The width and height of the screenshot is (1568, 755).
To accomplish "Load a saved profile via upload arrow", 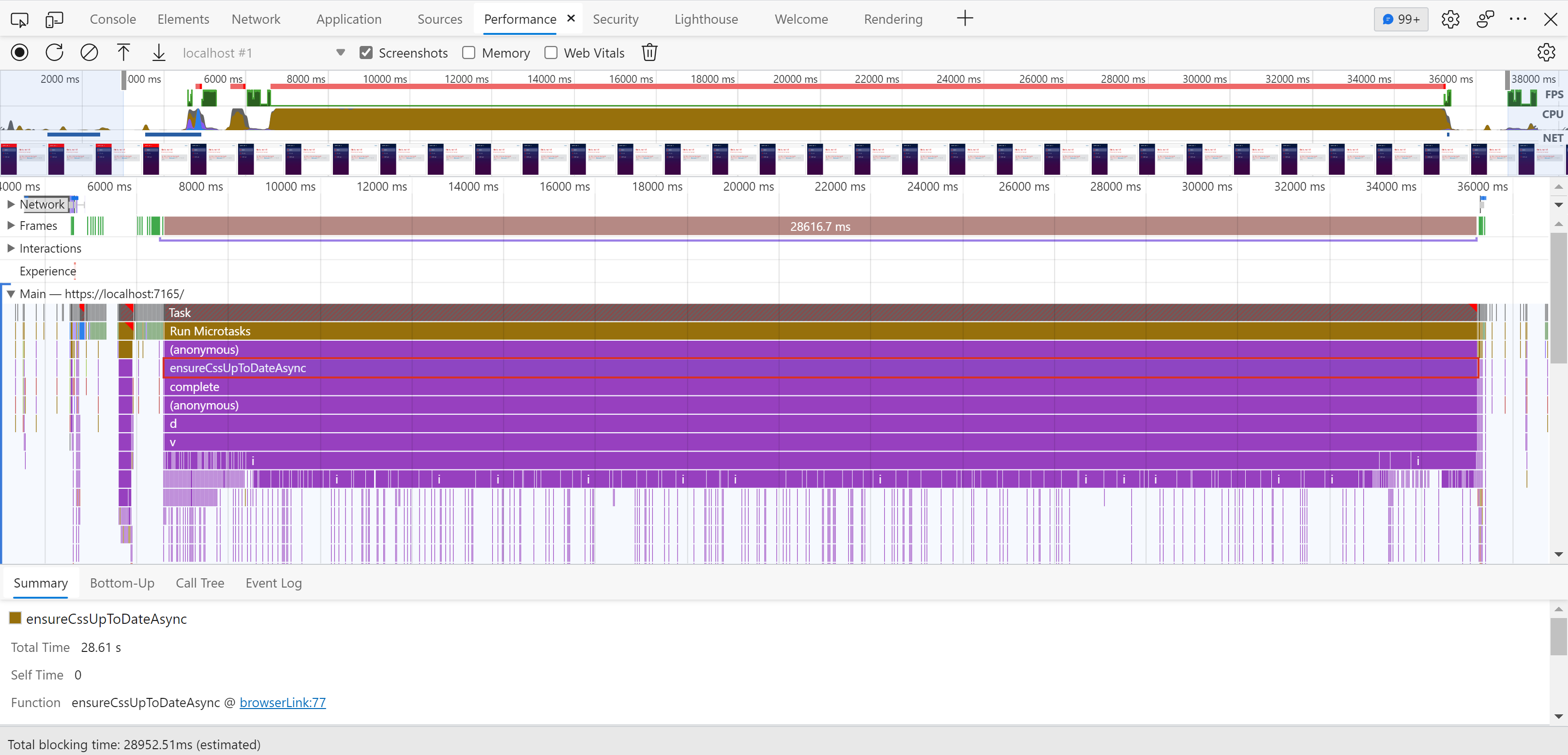I will (123, 52).
